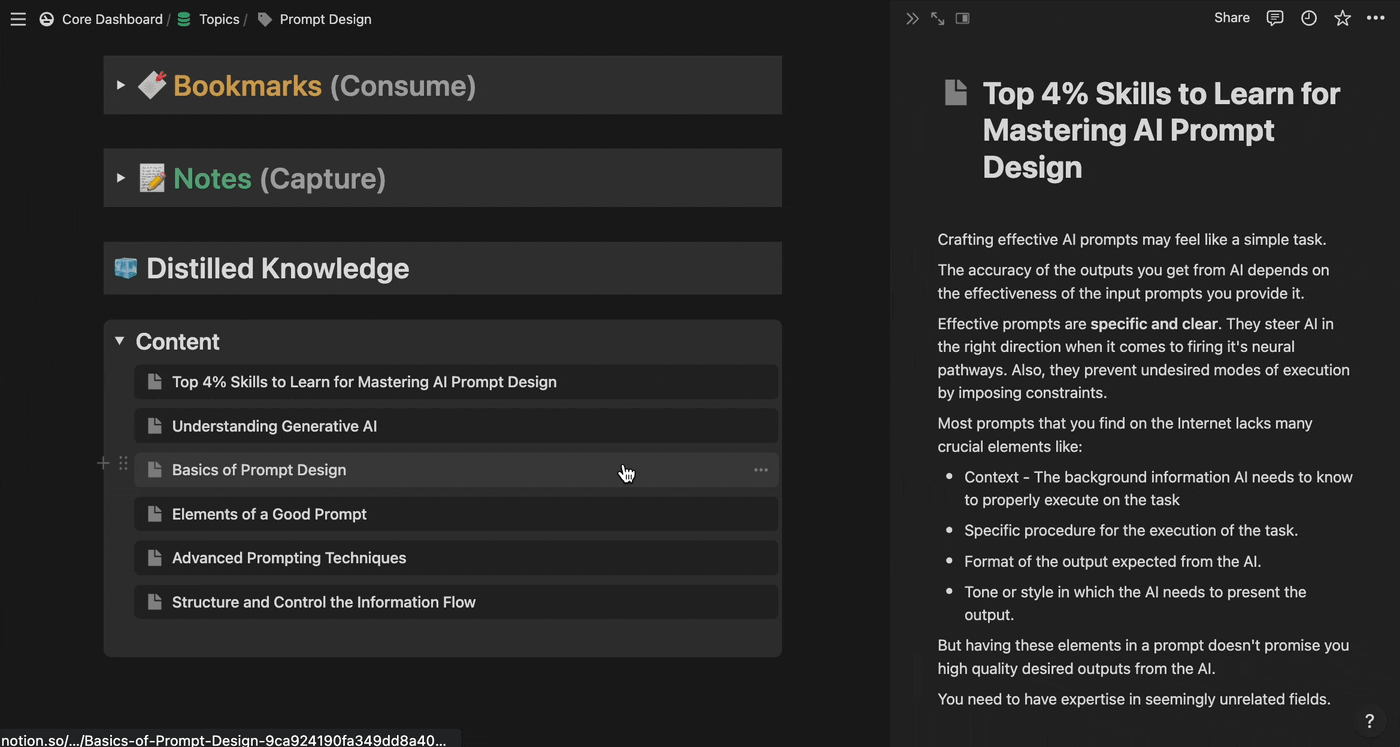1400x747 pixels.
Task: Open the sidebar hamburger menu
Action: (x=17, y=18)
